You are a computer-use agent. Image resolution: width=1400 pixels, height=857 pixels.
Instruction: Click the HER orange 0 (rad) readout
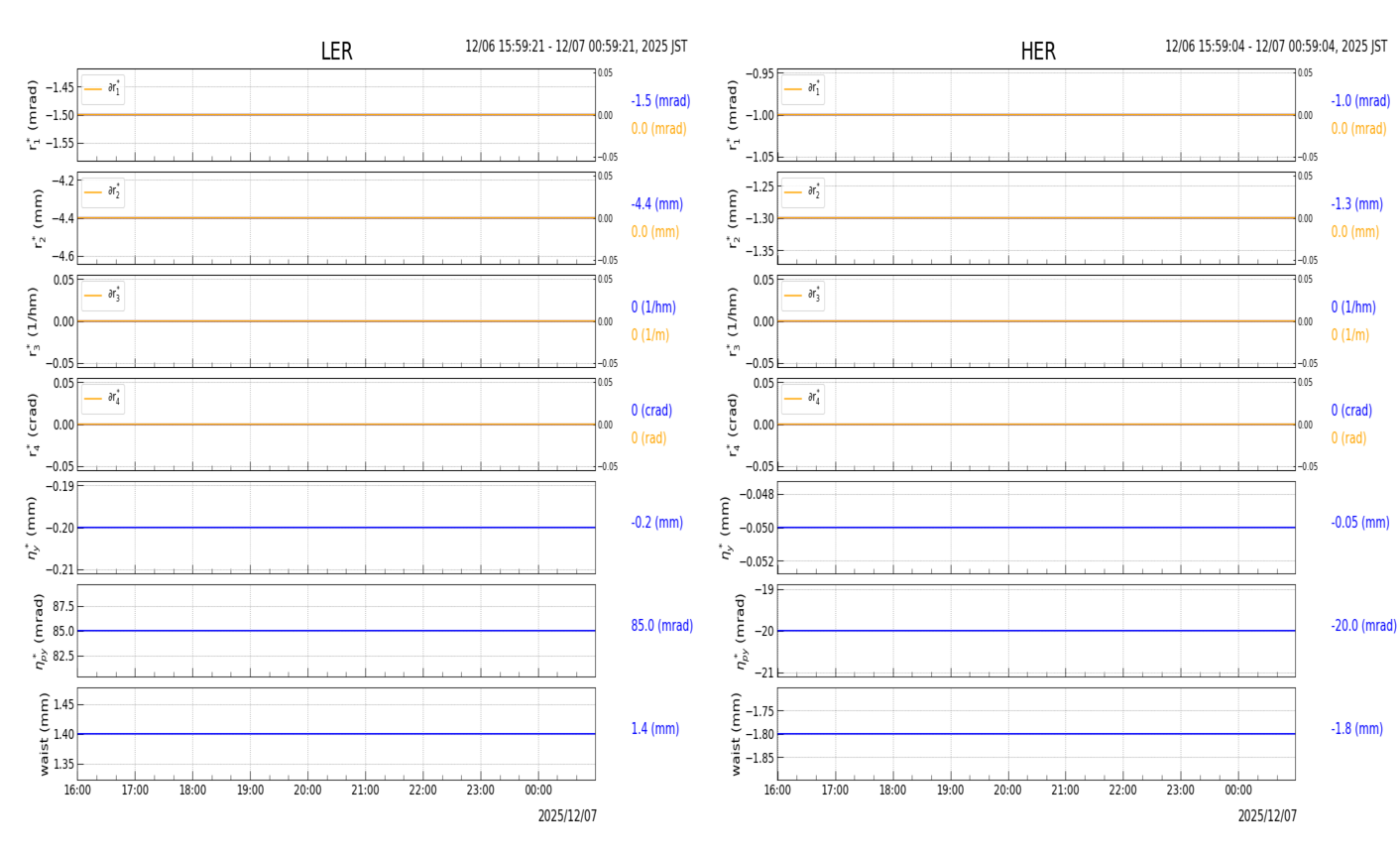coord(1348,438)
